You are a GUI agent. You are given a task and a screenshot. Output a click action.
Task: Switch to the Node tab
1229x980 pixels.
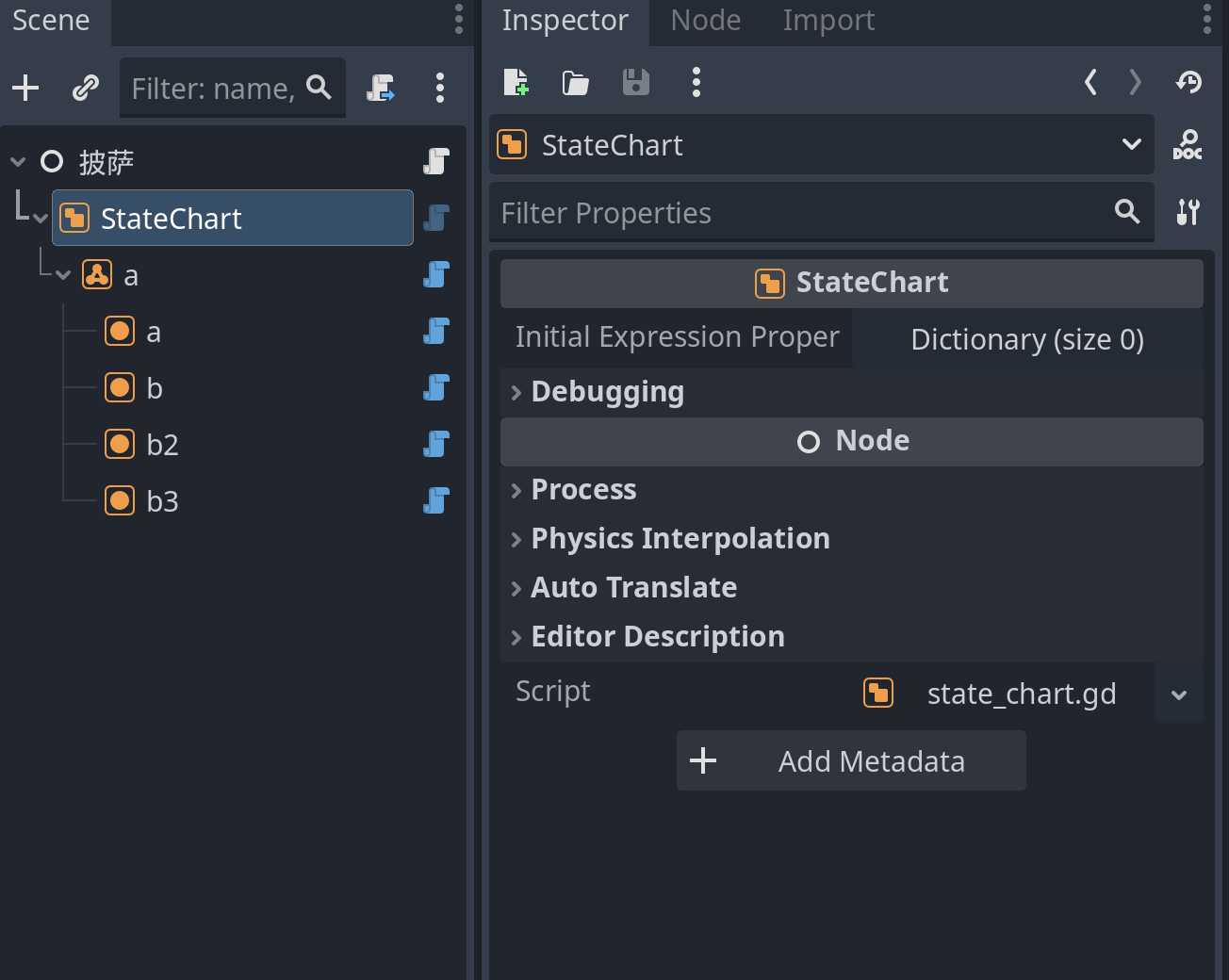pos(705,21)
